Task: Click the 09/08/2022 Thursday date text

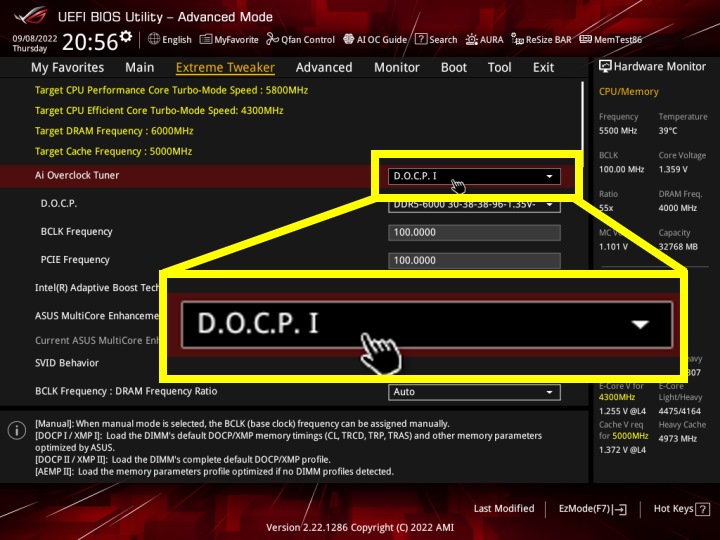Action: point(34,43)
